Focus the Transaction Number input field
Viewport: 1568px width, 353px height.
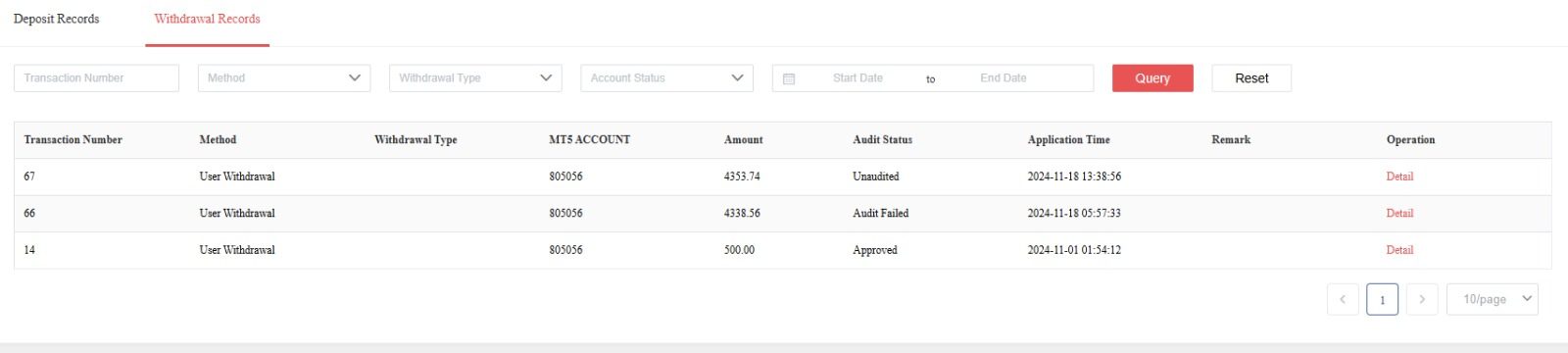click(x=96, y=78)
